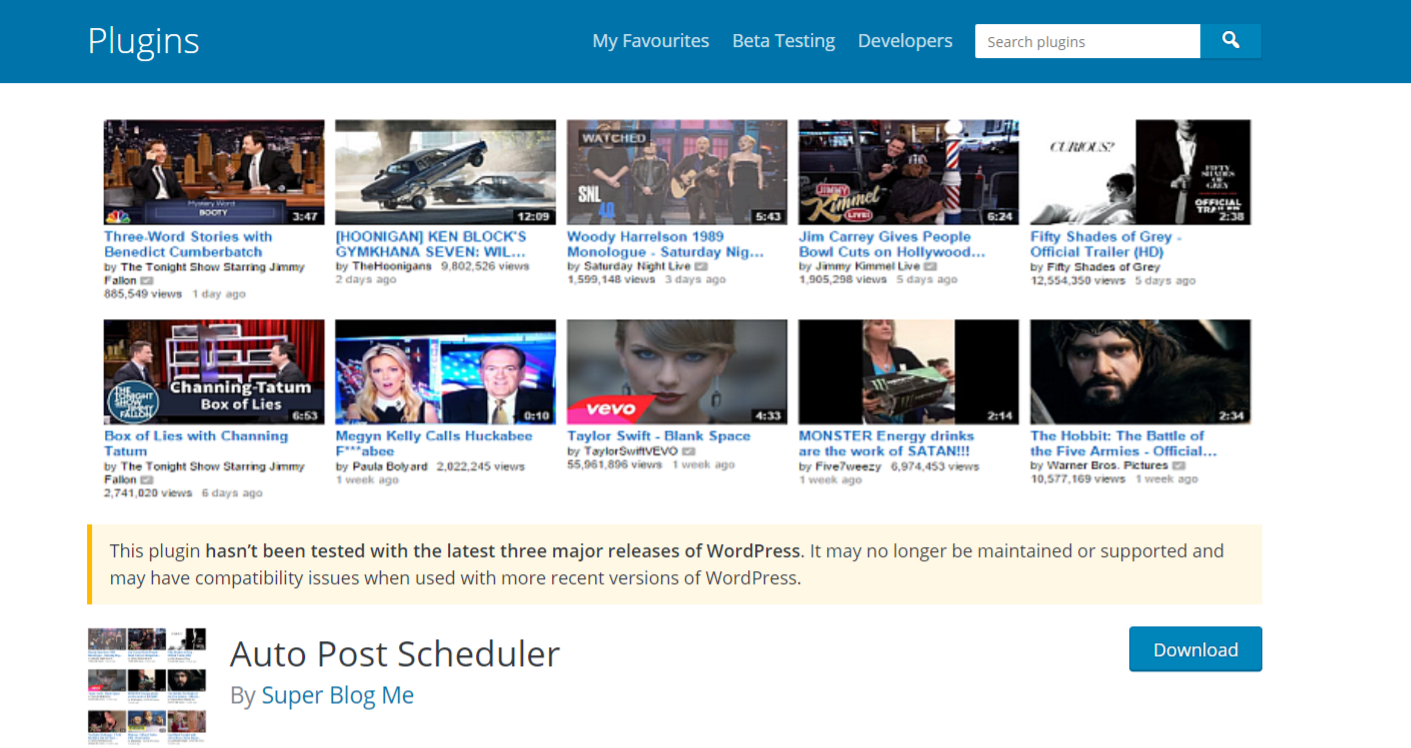Image resolution: width=1411 pixels, height=748 pixels.
Task: Click '55,961,896 views' text
Action: pyautogui.click(x=614, y=465)
